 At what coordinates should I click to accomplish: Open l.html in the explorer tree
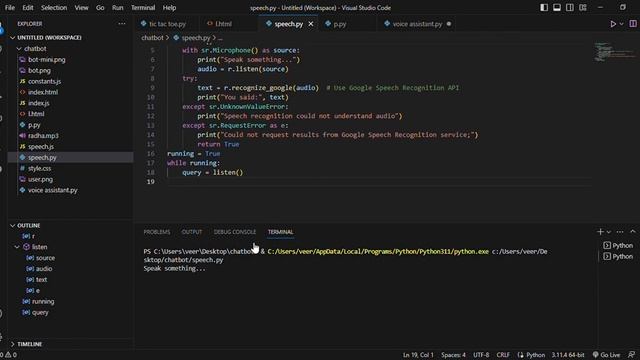point(36,114)
